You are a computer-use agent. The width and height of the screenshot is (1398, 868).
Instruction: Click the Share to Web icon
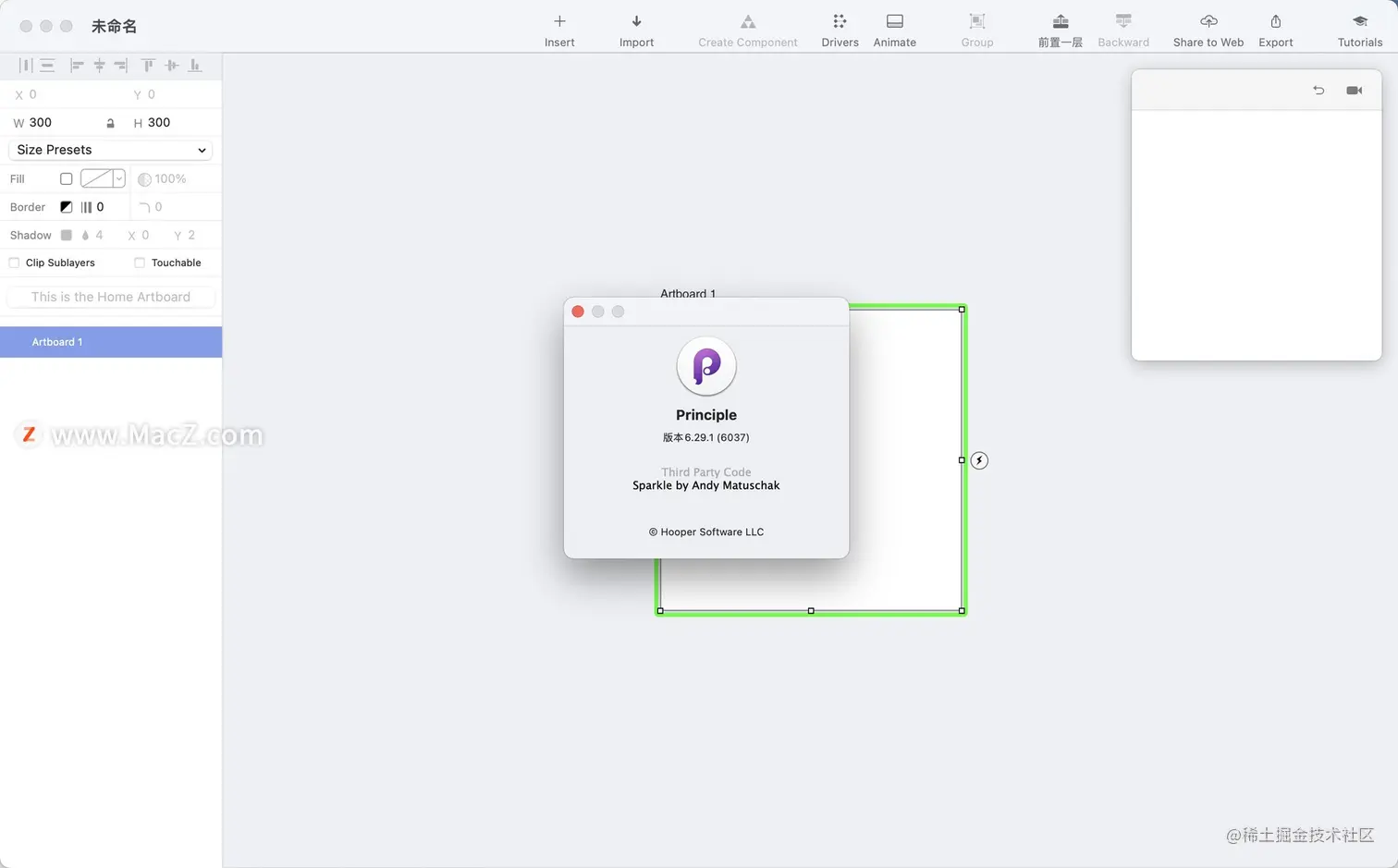click(1208, 21)
